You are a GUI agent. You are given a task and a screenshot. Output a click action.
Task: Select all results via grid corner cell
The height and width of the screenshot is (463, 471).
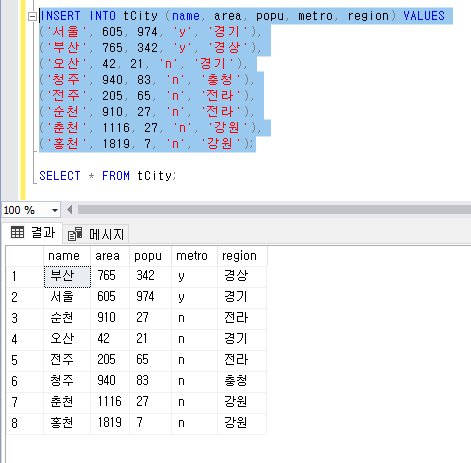click(x=25, y=256)
